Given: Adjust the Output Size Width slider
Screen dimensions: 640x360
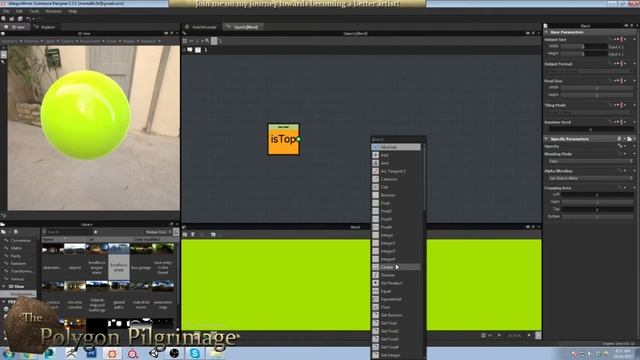Looking at the screenshot, I should [x=584, y=47].
